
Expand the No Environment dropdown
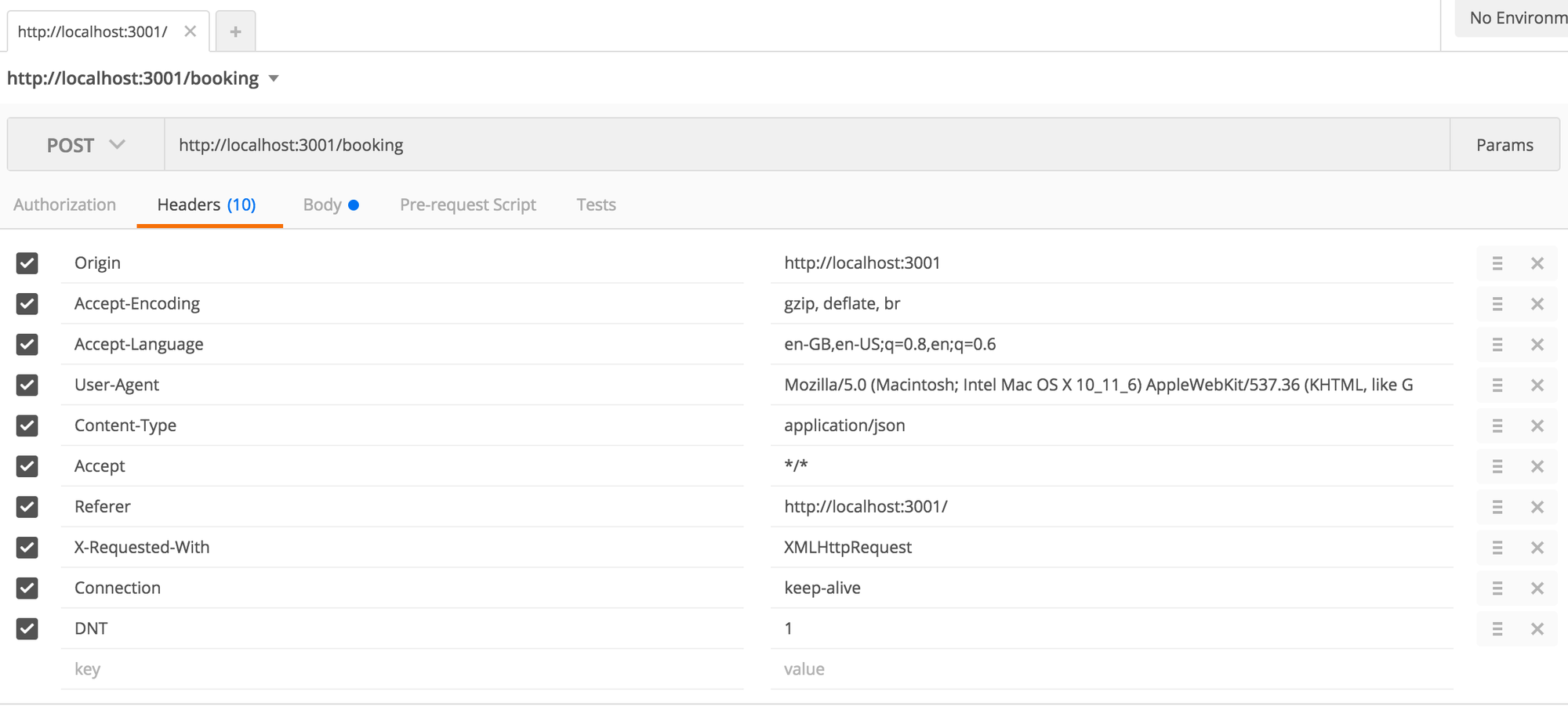tap(1515, 17)
